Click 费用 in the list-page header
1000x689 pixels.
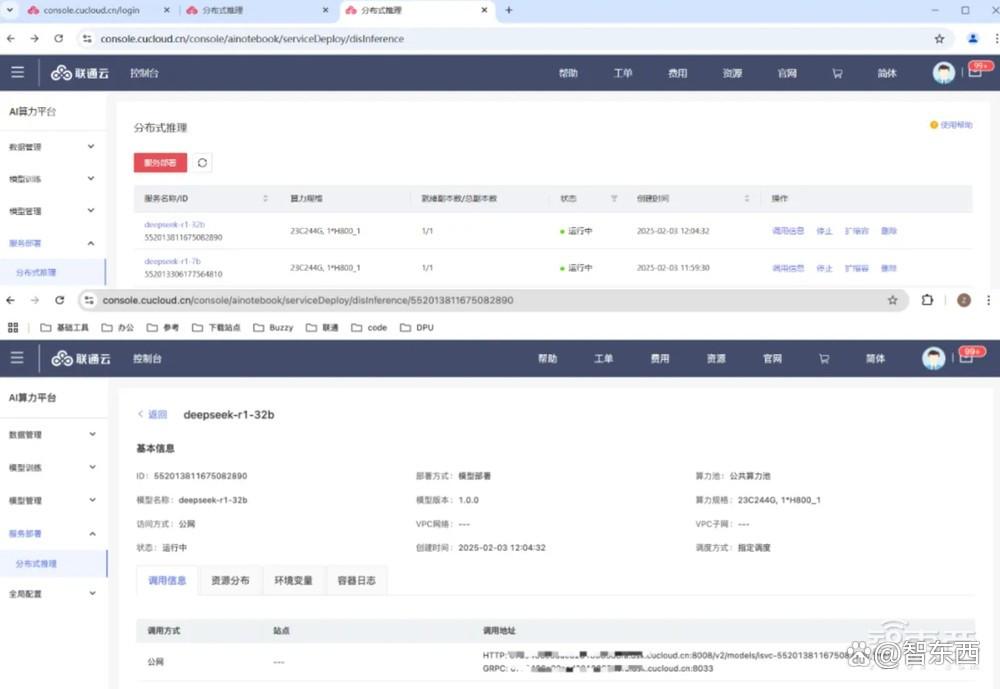coord(677,73)
